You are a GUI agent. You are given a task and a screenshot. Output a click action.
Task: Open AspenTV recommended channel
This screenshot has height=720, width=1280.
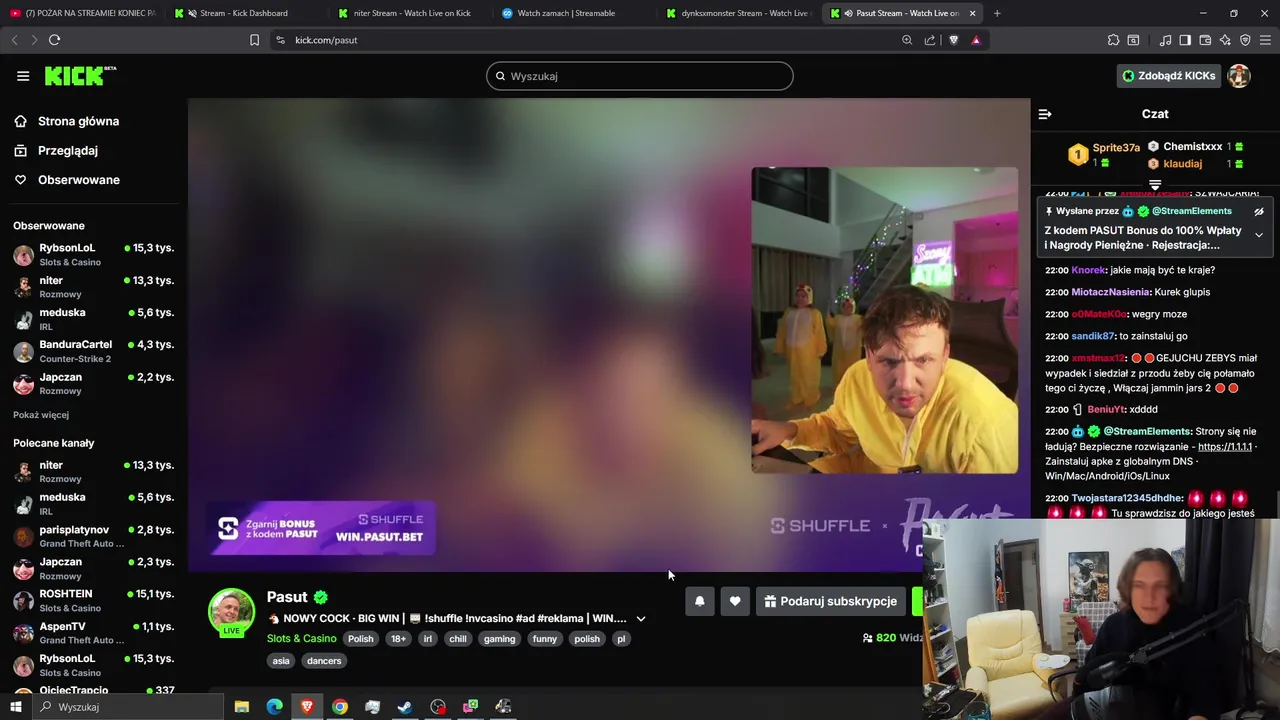(94, 633)
